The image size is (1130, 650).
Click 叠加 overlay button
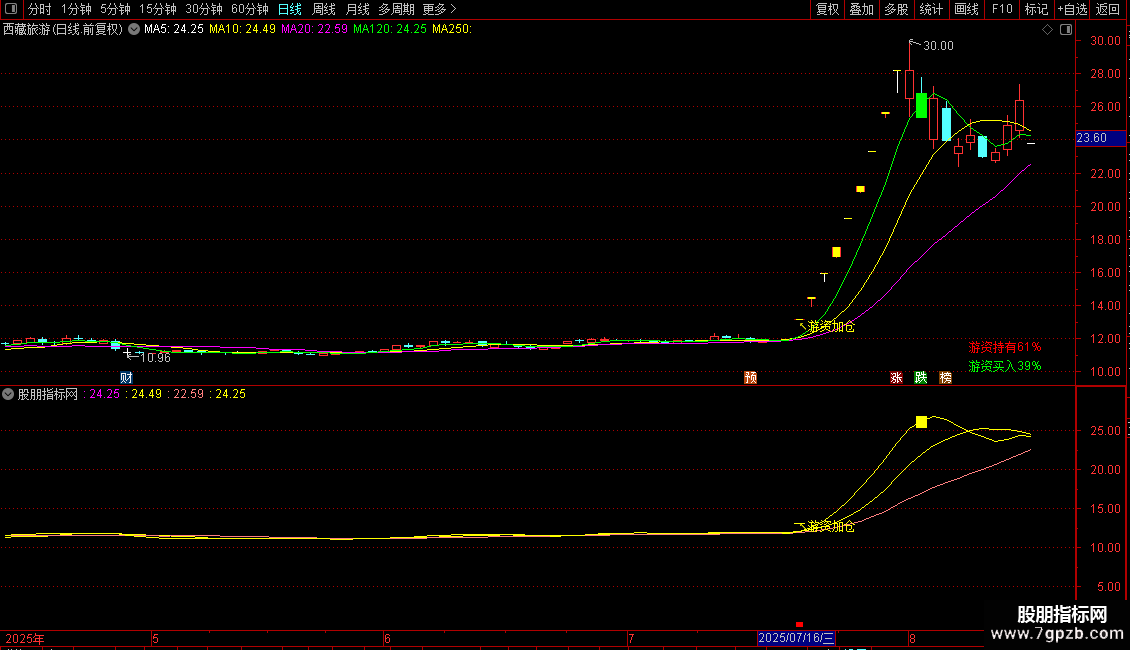(x=861, y=9)
